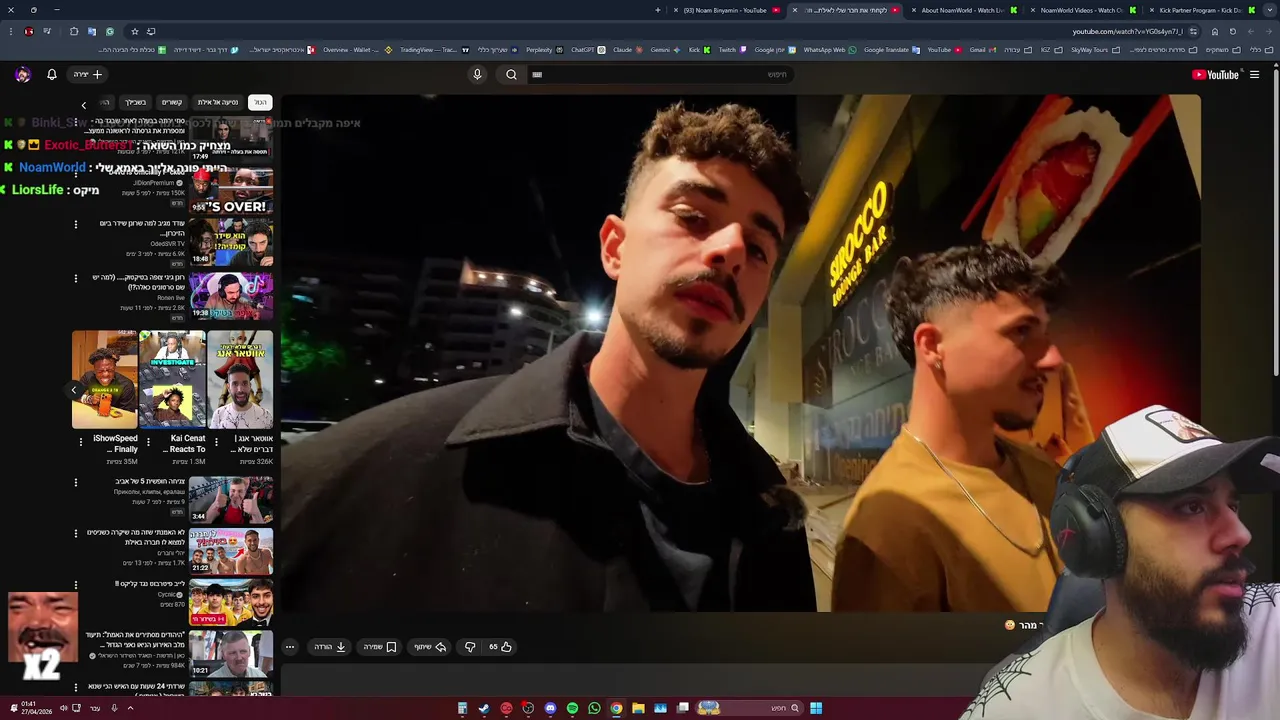Click the YouTube logo
Viewport: 1280px width, 720px height.
click(x=1215, y=74)
